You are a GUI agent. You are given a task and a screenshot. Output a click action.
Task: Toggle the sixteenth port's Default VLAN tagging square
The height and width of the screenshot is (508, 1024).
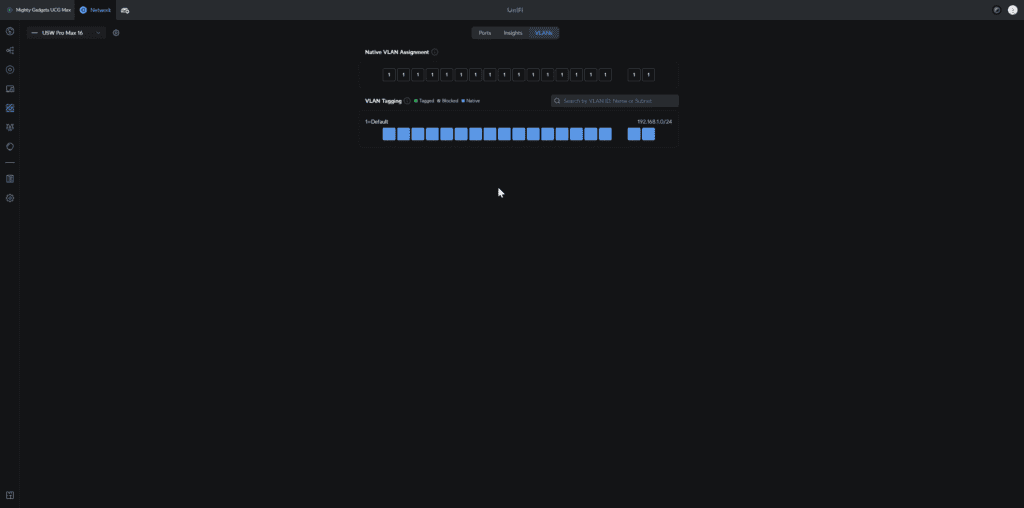point(605,134)
